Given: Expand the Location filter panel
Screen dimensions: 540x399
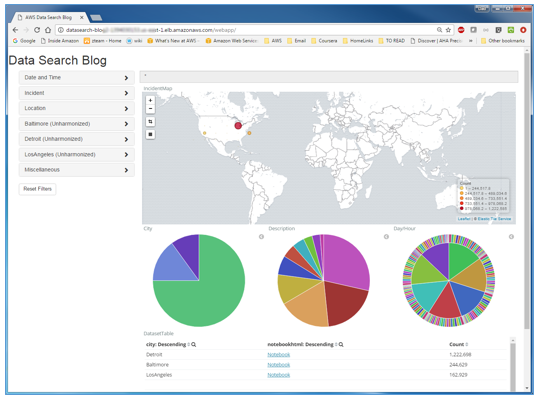Looking at the screenshot, I should [76, 108].
